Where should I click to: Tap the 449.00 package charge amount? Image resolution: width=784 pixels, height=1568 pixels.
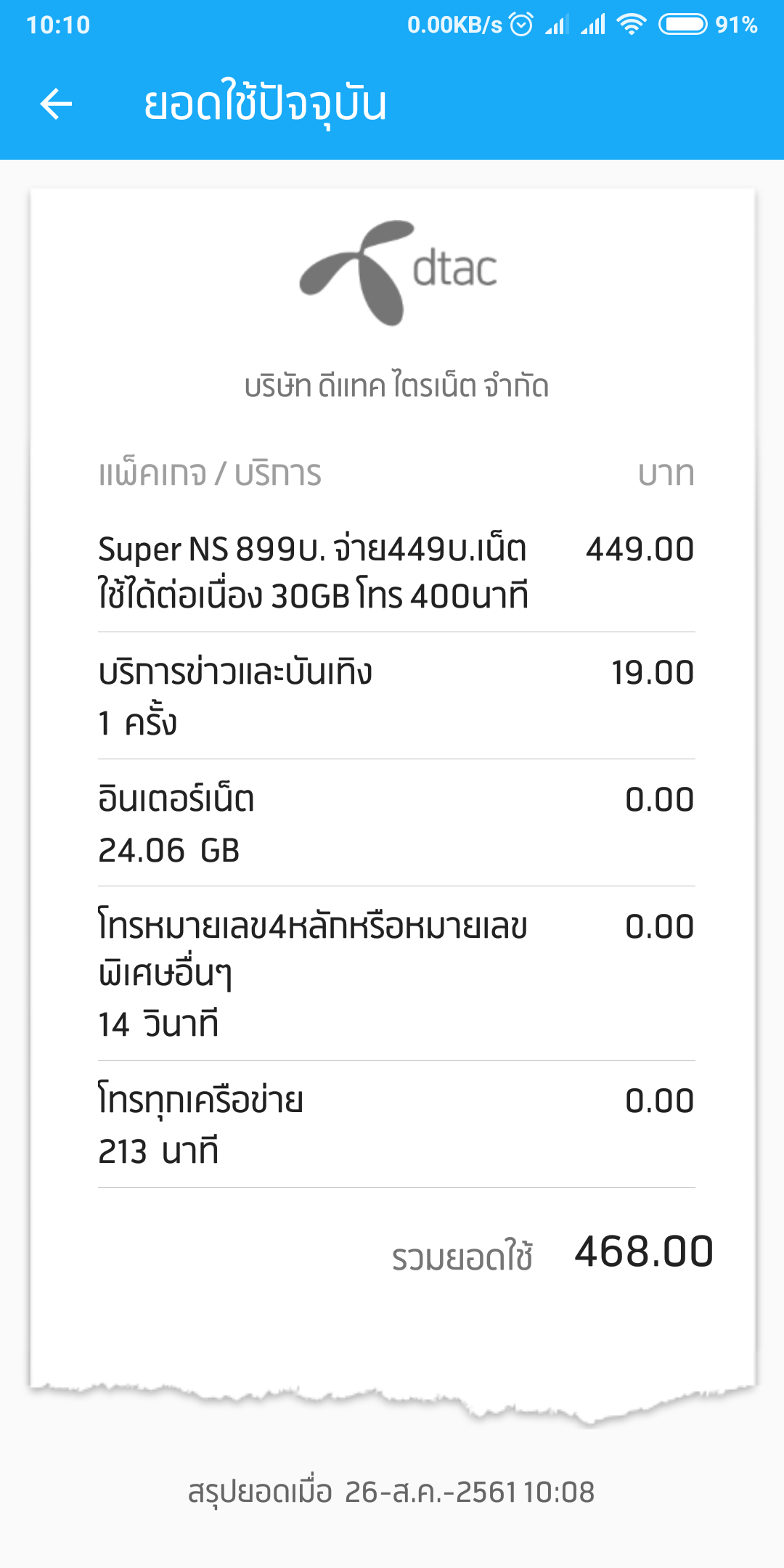(x=640, y=550)
